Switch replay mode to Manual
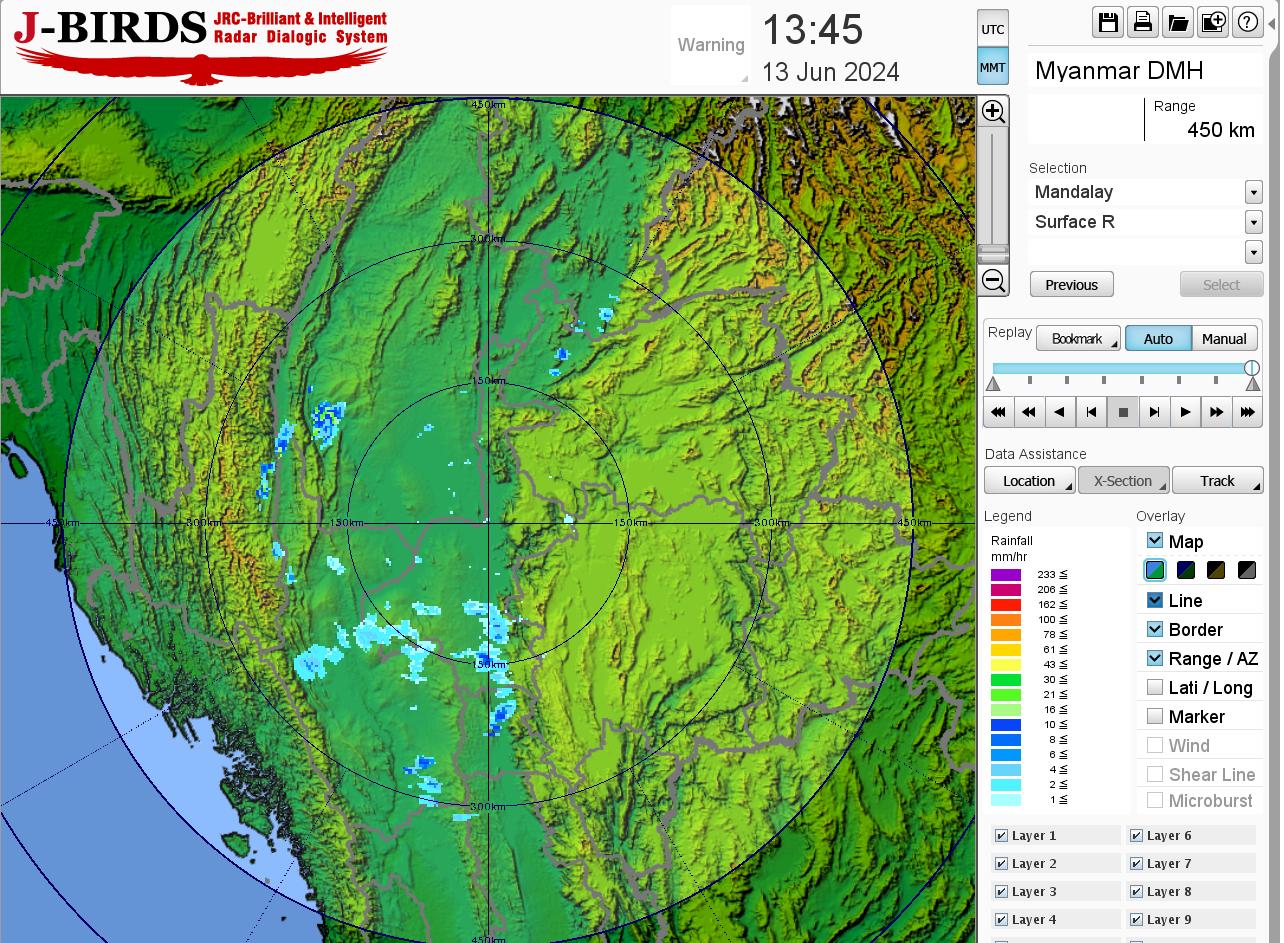Image resolution: width=1284 pixels, height=943 pixels. [1224, 339]
